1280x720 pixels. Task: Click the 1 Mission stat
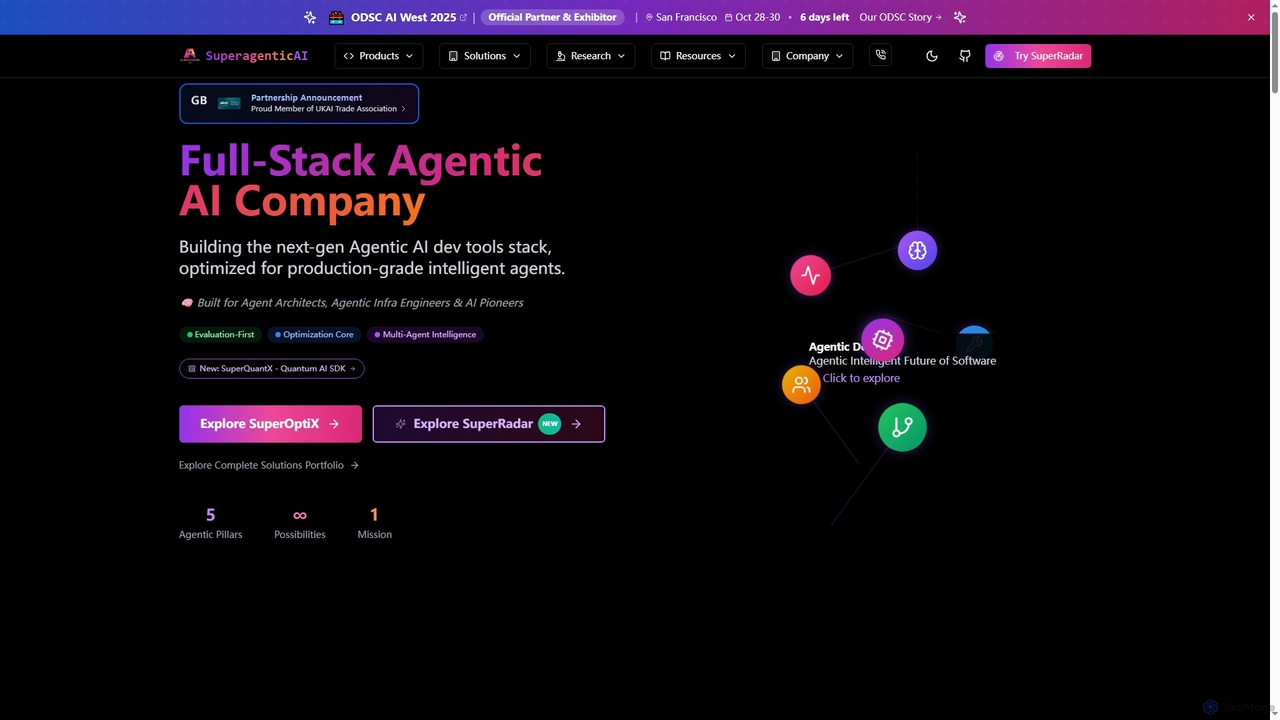pos(374,523)
